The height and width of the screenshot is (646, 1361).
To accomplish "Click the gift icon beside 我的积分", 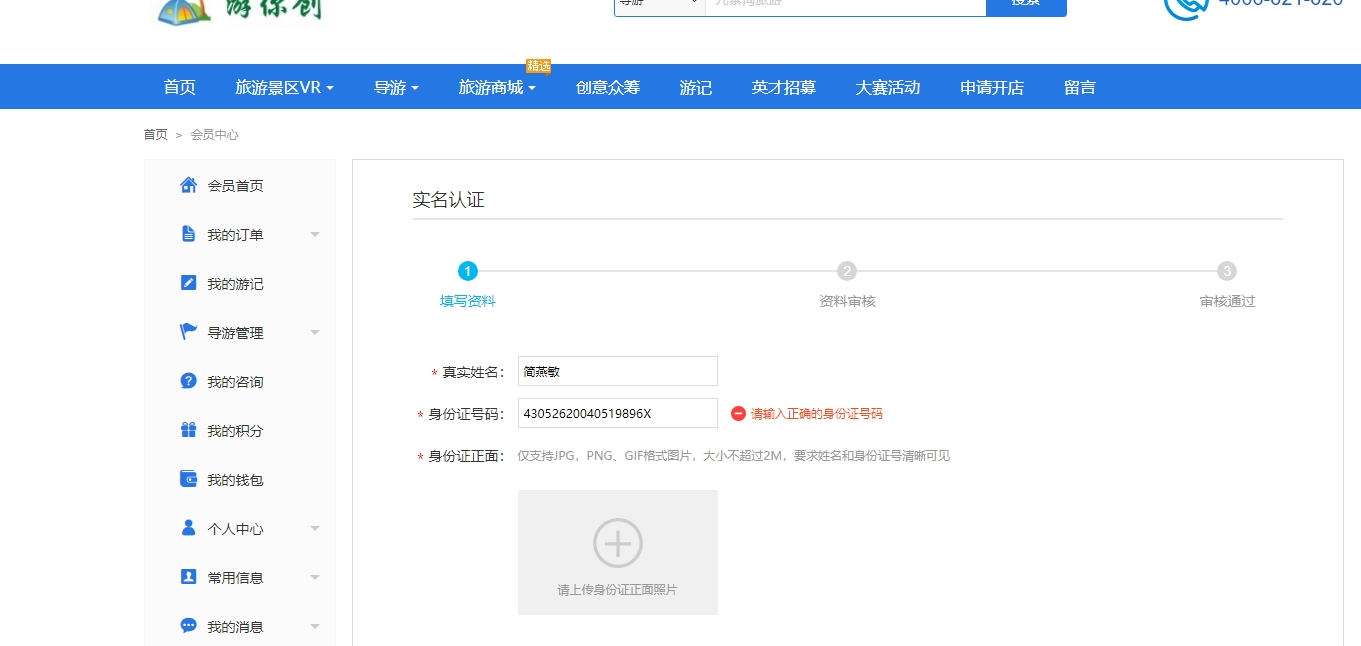I will tap(188, 430).
